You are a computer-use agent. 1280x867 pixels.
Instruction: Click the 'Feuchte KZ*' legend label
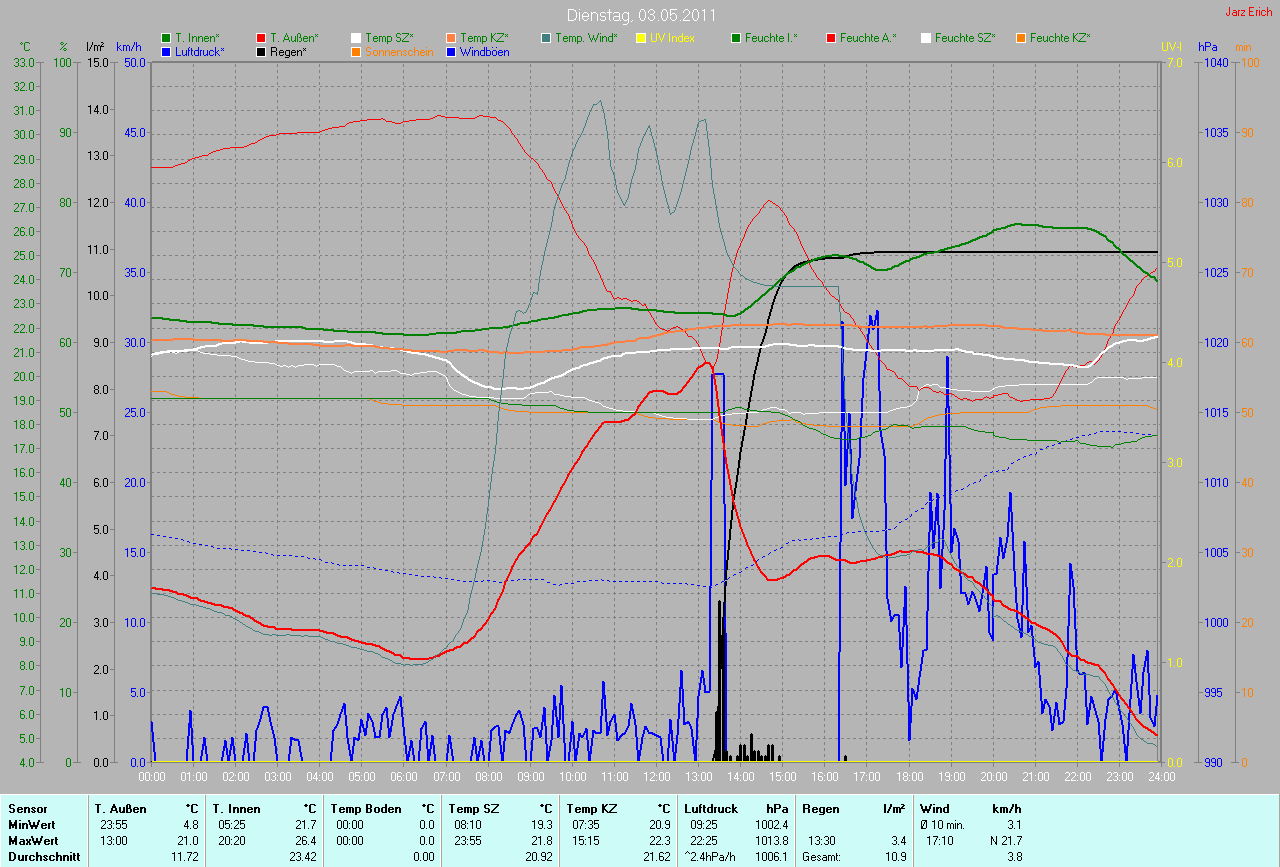[x=1060, y=38]
